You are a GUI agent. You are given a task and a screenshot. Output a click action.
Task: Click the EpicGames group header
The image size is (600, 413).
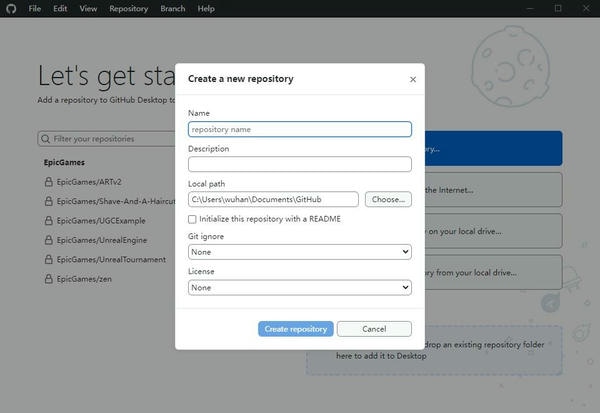tap(64, 162)
